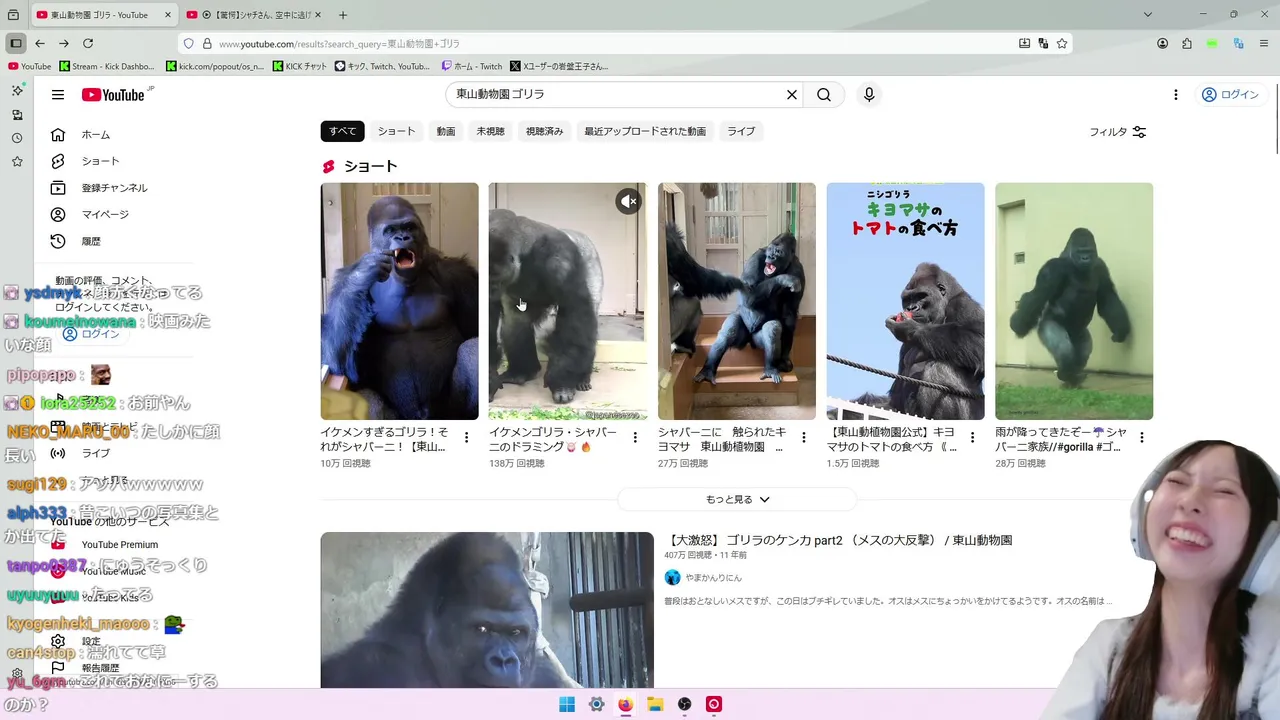Click the magnifier search button
Screen dimensions: 1280x720
coord(824,95)
